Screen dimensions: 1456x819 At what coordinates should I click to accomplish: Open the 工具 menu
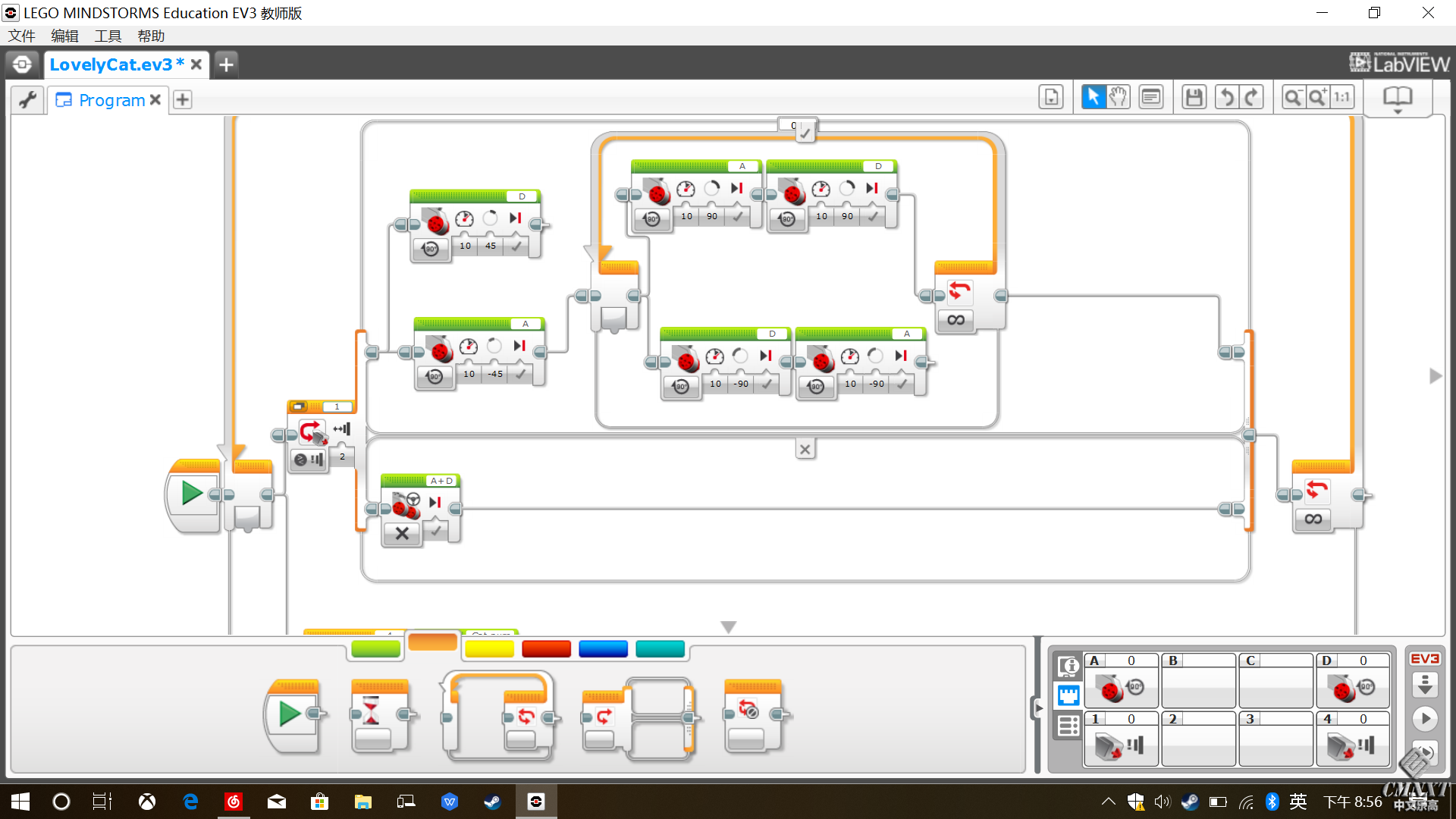pos(108,36)
